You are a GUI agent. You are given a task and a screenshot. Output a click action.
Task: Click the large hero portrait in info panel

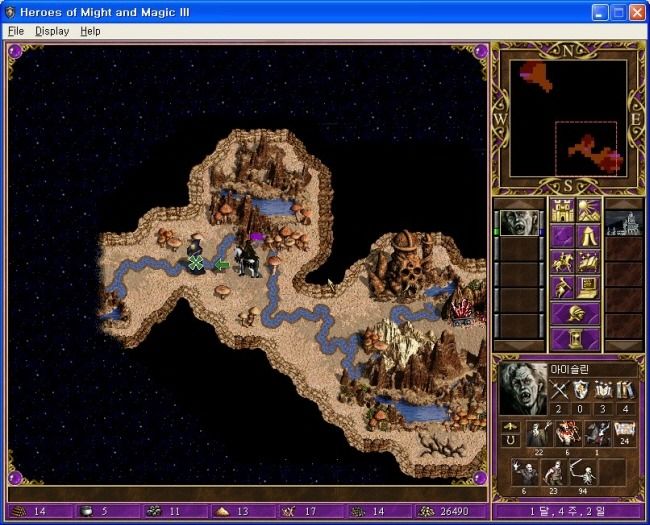[x=523, y=389]
